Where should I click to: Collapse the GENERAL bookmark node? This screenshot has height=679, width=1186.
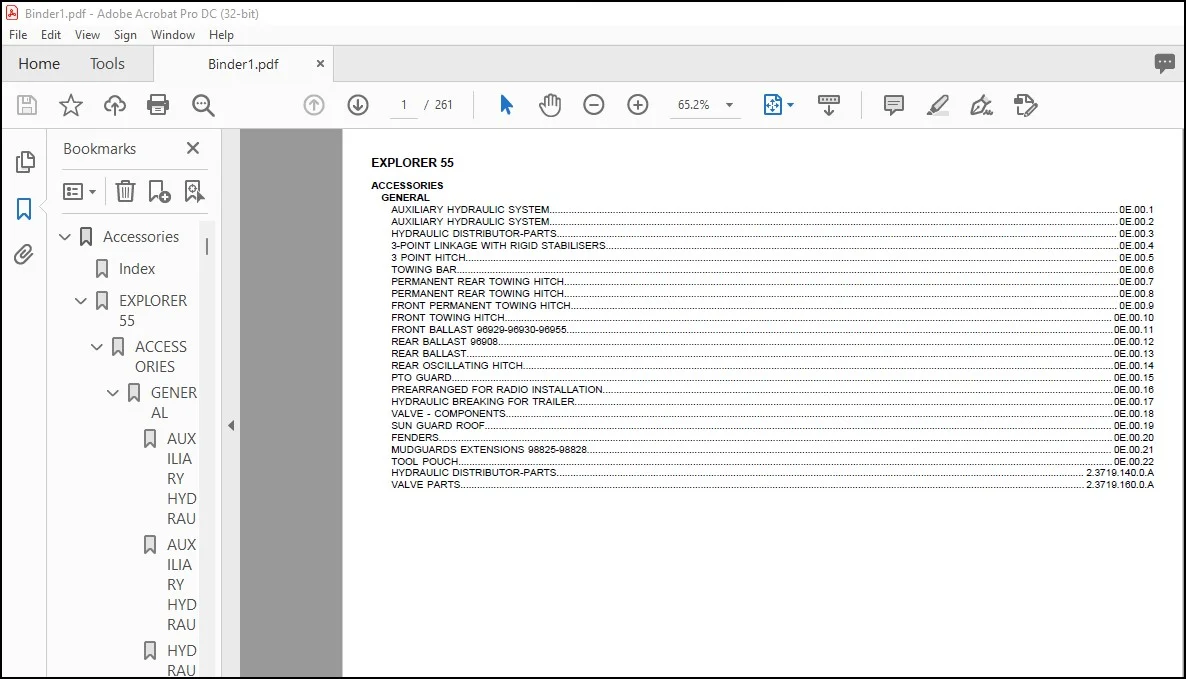[x=113, y=393]
